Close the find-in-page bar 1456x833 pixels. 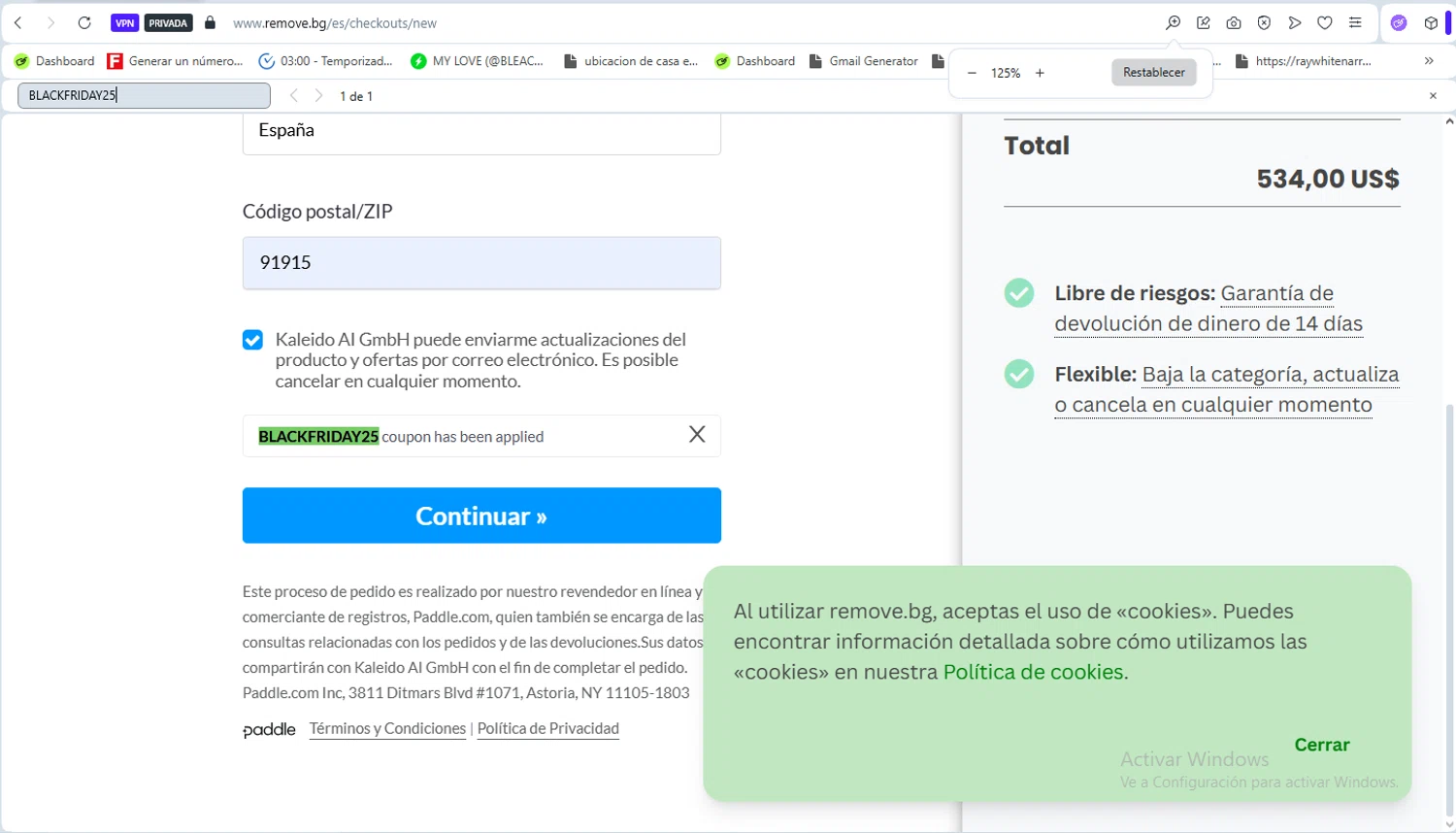coord(1433,95)
